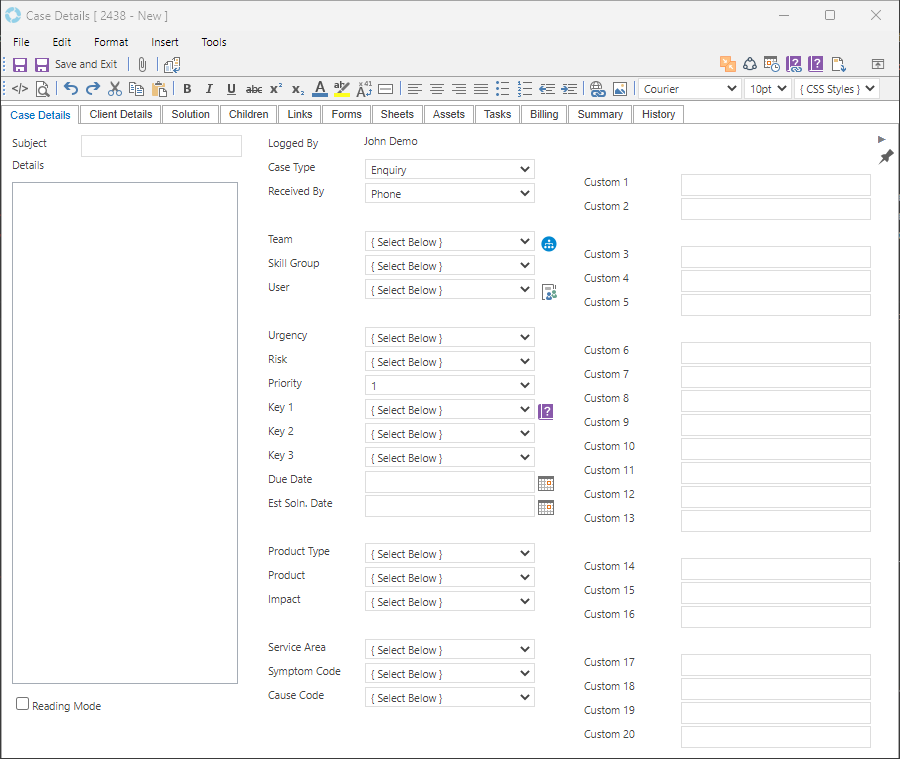Click the pin icon at top right

pos(885,157)
